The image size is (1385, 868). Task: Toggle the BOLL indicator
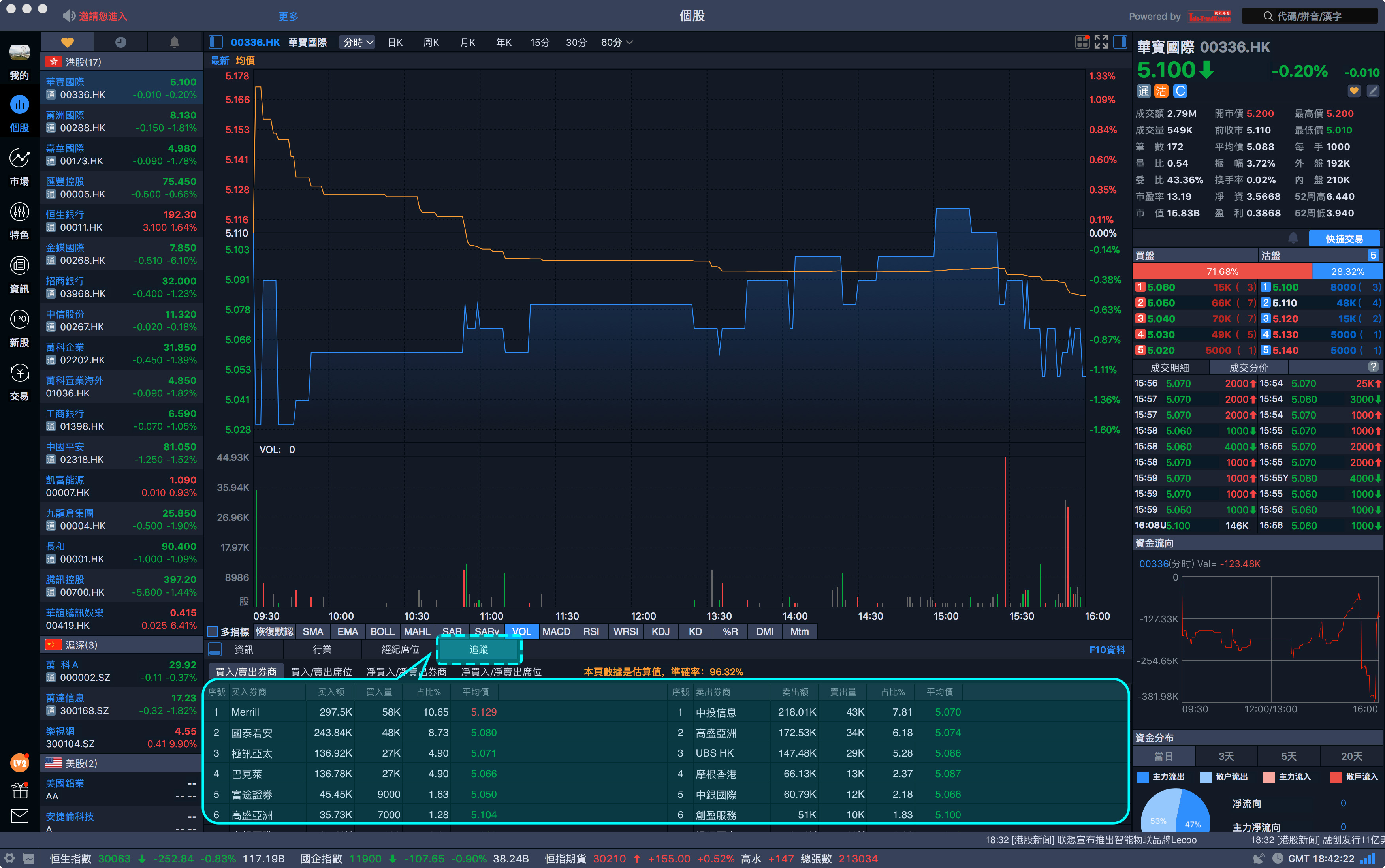(x=382, y=631)
